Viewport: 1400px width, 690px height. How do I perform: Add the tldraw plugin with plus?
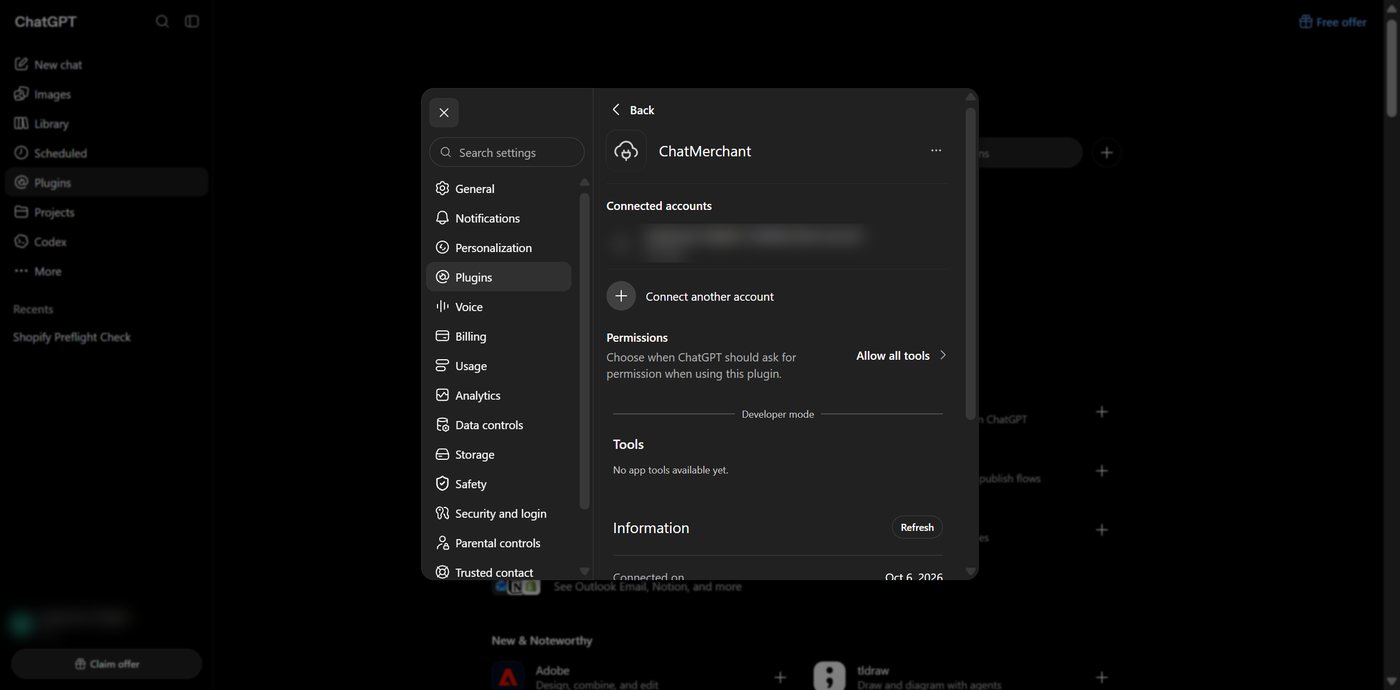1101,677
